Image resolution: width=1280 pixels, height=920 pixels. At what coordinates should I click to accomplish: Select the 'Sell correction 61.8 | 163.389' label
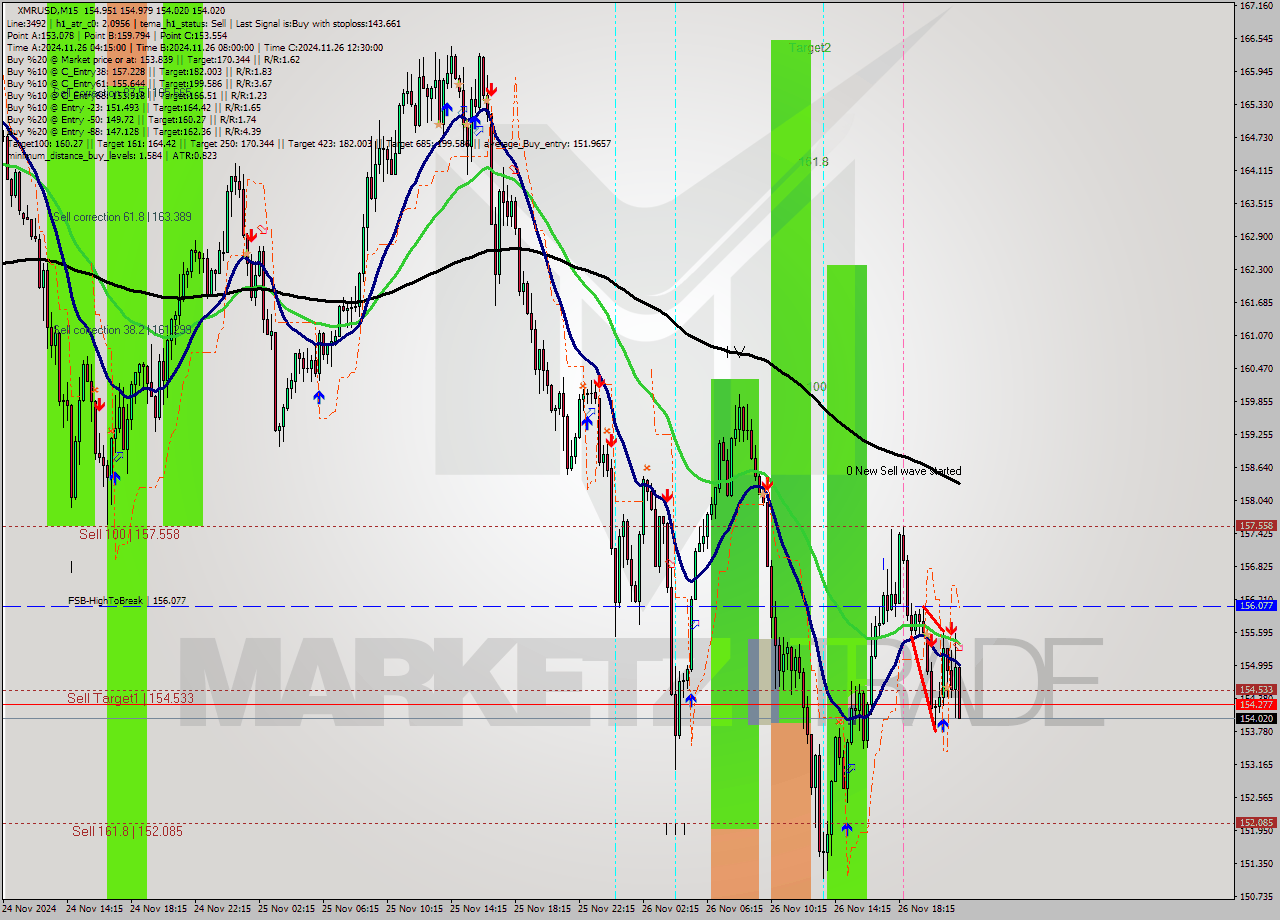[122, 217]
